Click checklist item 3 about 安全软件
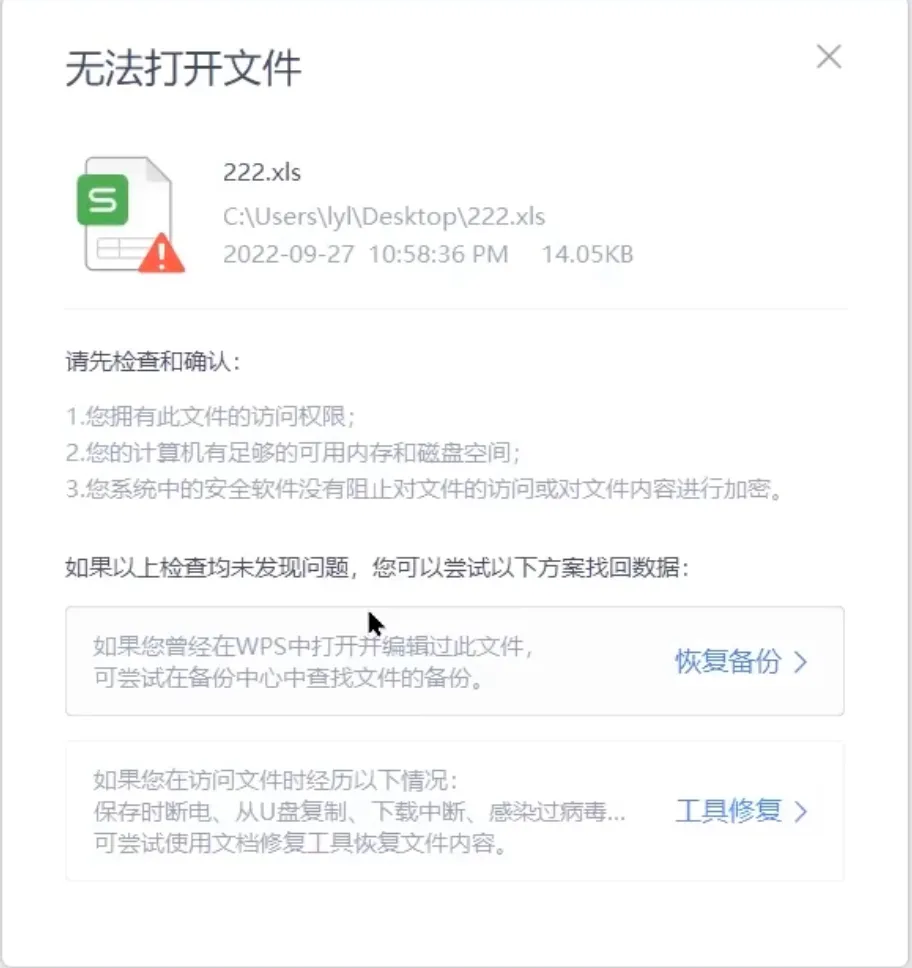This screenshot has height=968, width=912. 425,489
